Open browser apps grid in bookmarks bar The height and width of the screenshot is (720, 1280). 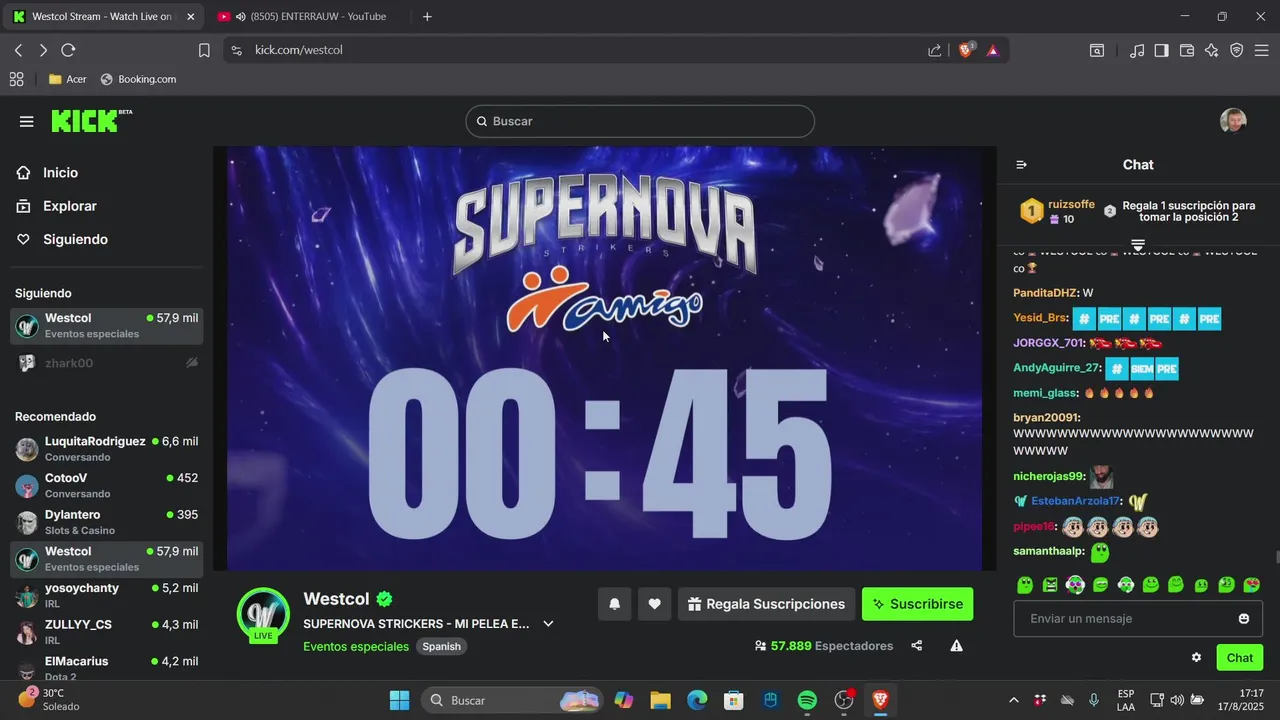pos(16,79)
